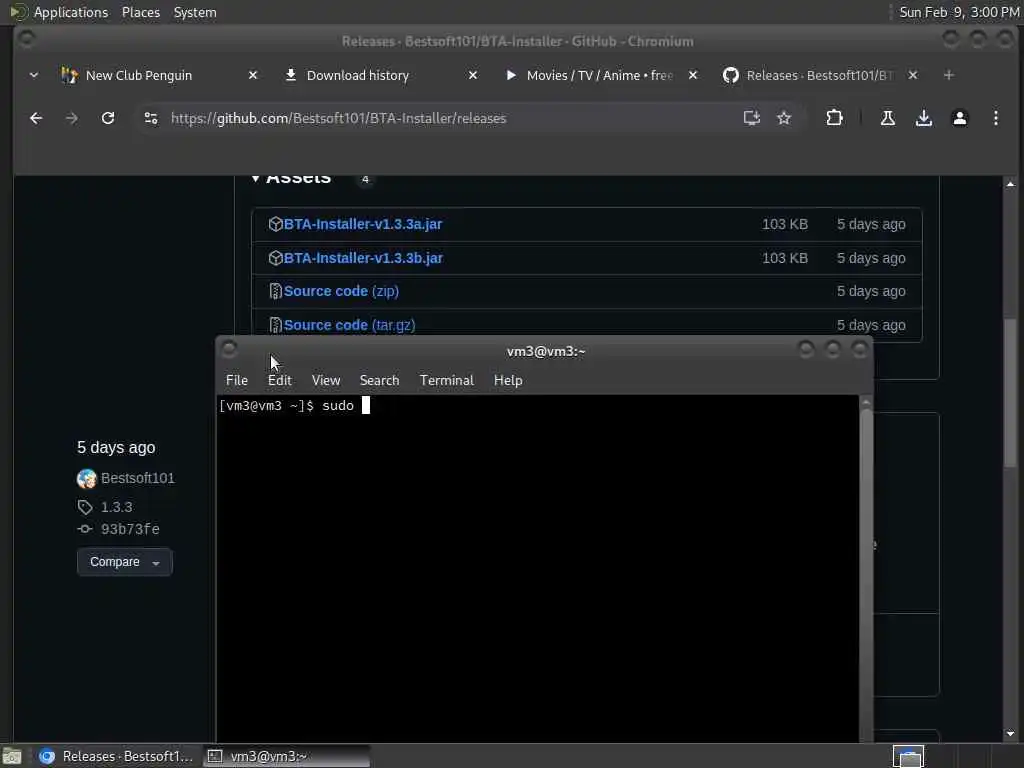This screenshot has width=1024, height=768.
Task: Close the Download history tab
Action: tap(473, 75)
